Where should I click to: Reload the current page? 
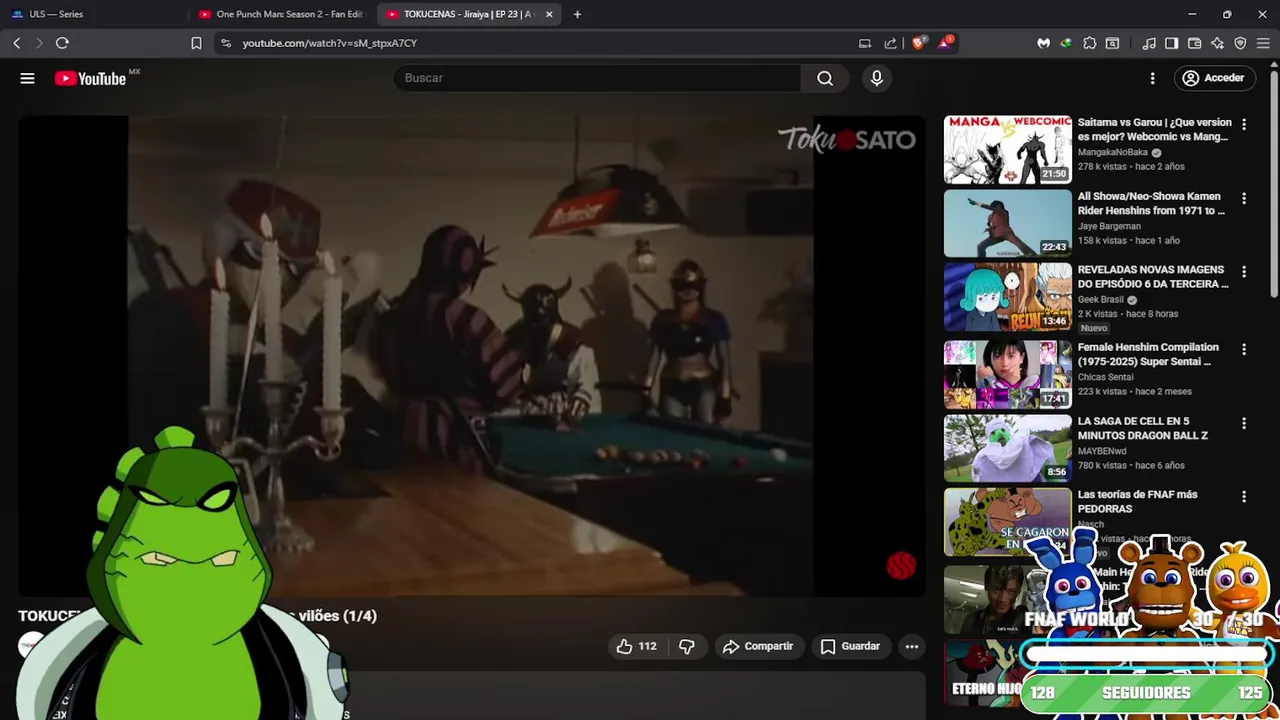click(62, 43)
